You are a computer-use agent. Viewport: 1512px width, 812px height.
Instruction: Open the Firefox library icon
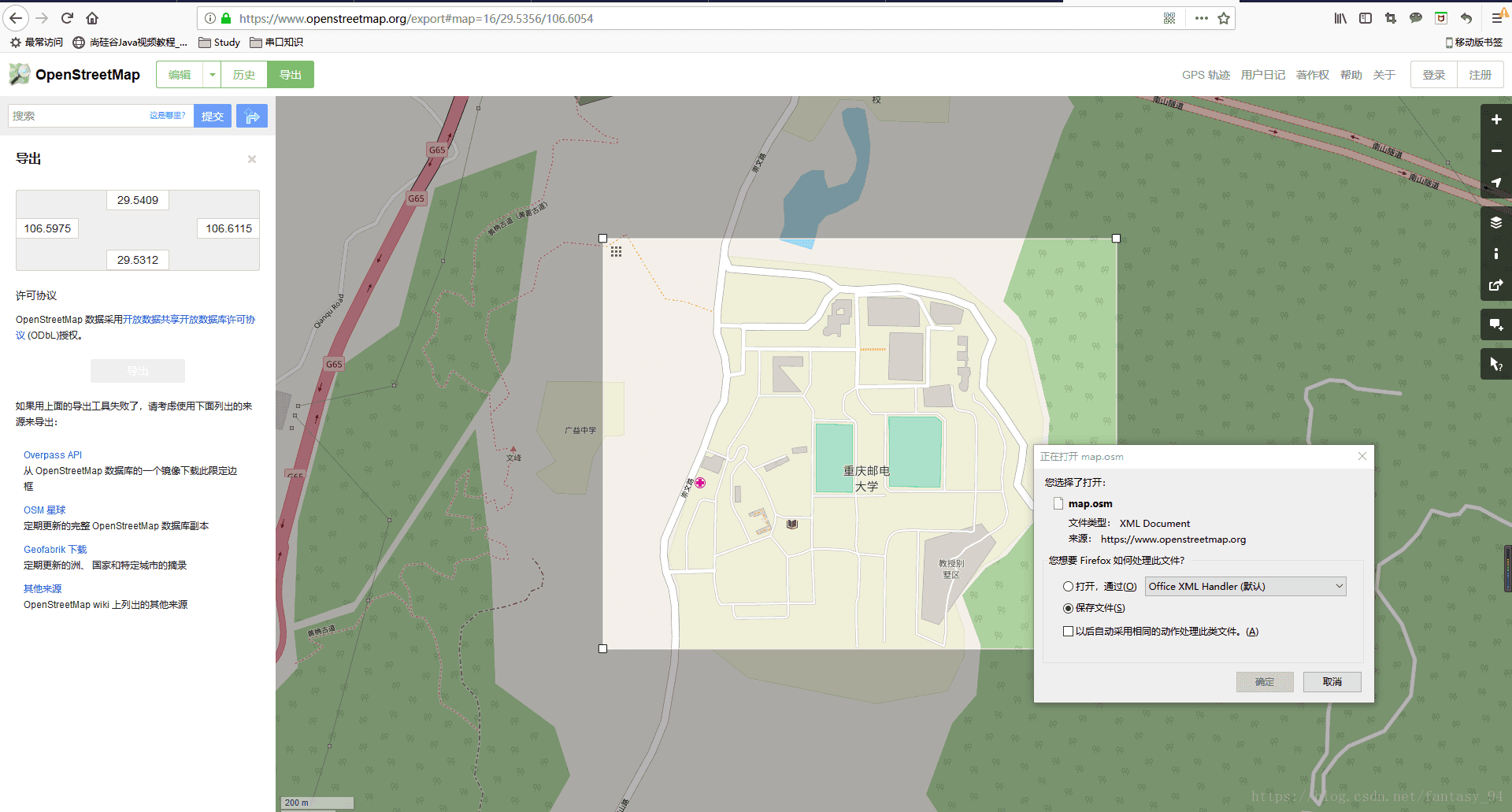pos(1340,18)
